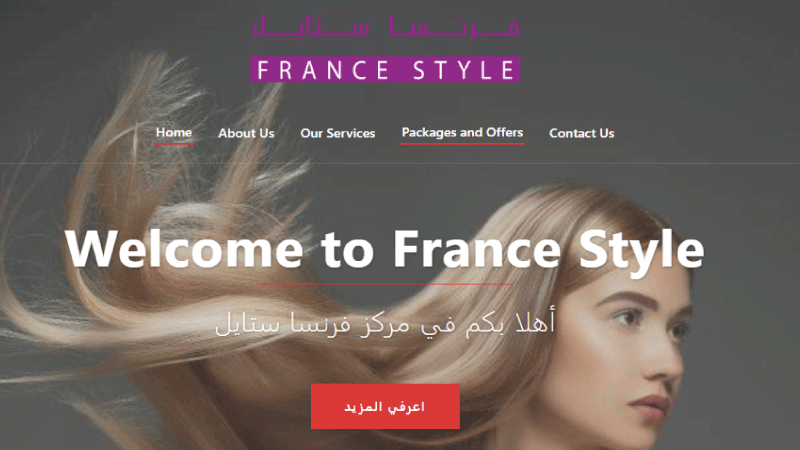Click the Arabic subtitle أهلا بكم في مركز

pyautogui.click(x=457, y=323)
